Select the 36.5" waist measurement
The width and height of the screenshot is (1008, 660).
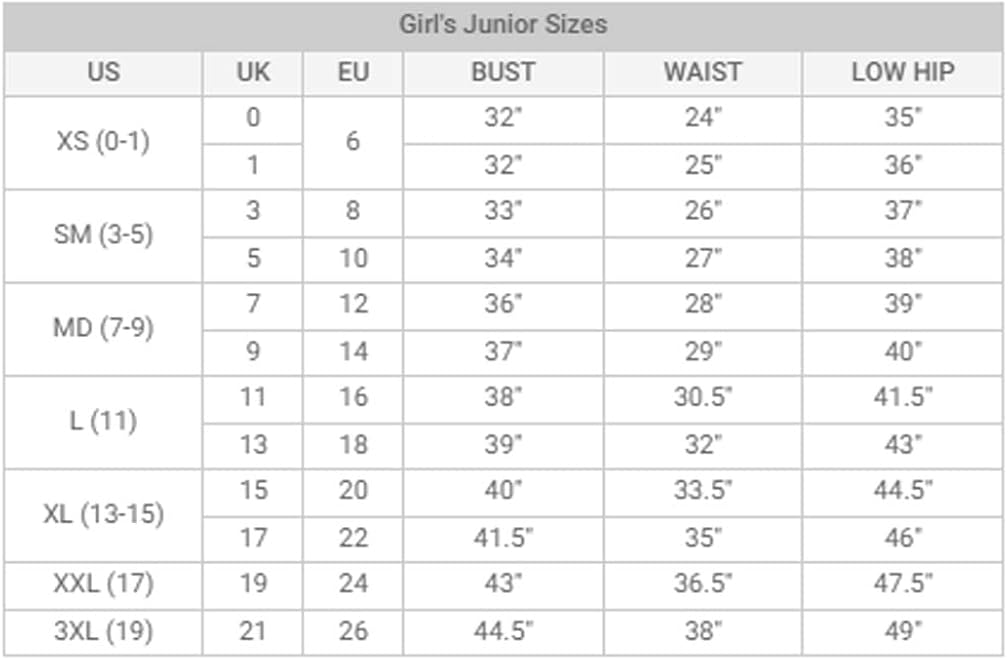703,584
